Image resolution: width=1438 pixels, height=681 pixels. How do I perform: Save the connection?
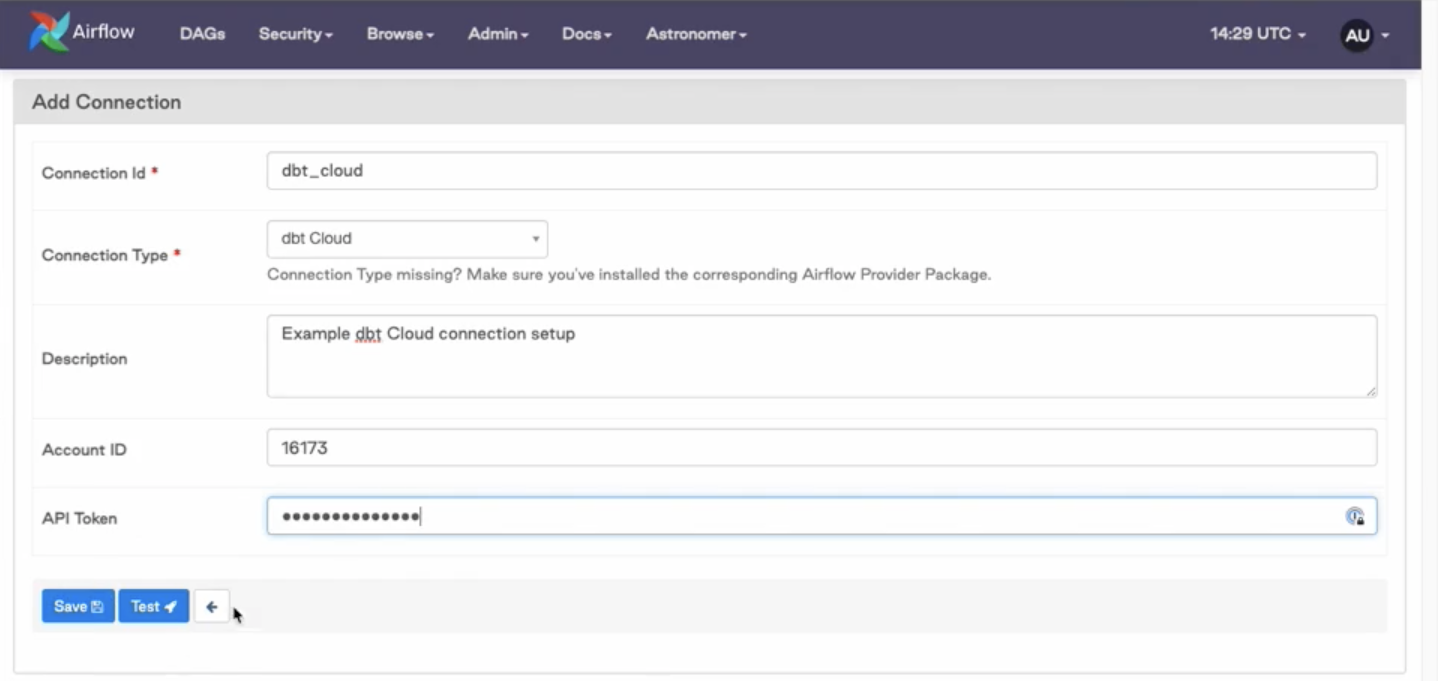pos(78,606)
